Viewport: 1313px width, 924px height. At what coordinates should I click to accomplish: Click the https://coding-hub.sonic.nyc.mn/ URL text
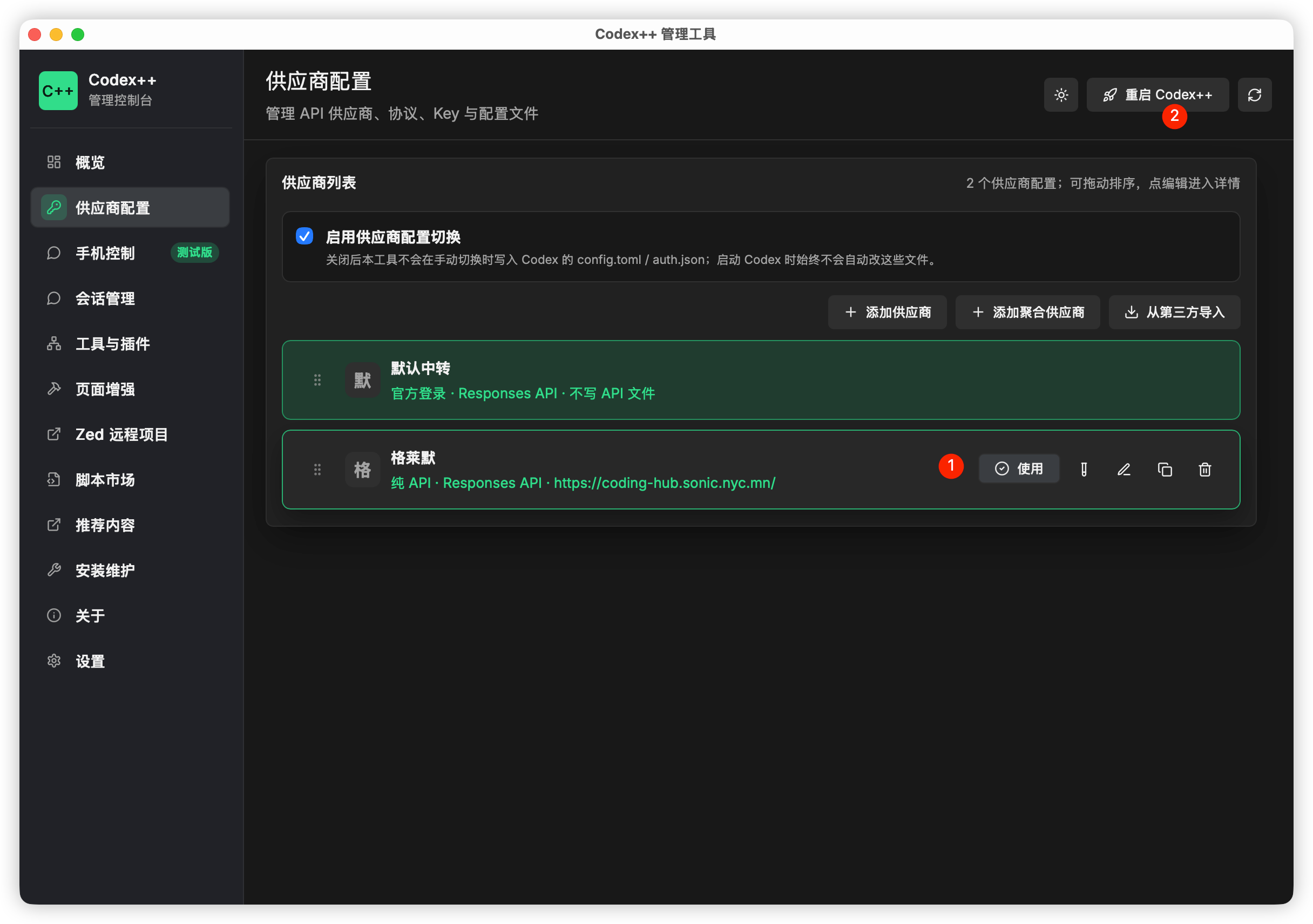665,483
